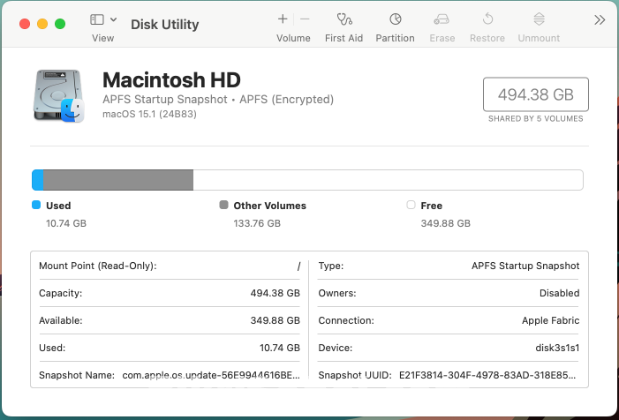
Task: Minimize the Disk Utility window
Action: pyautogui.click(x=42, y=24)
